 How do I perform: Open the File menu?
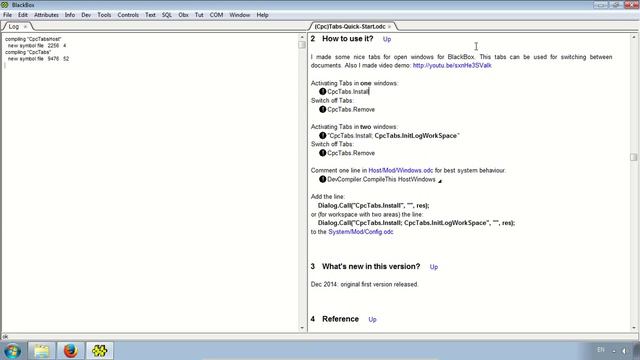(x=7, y=15)
